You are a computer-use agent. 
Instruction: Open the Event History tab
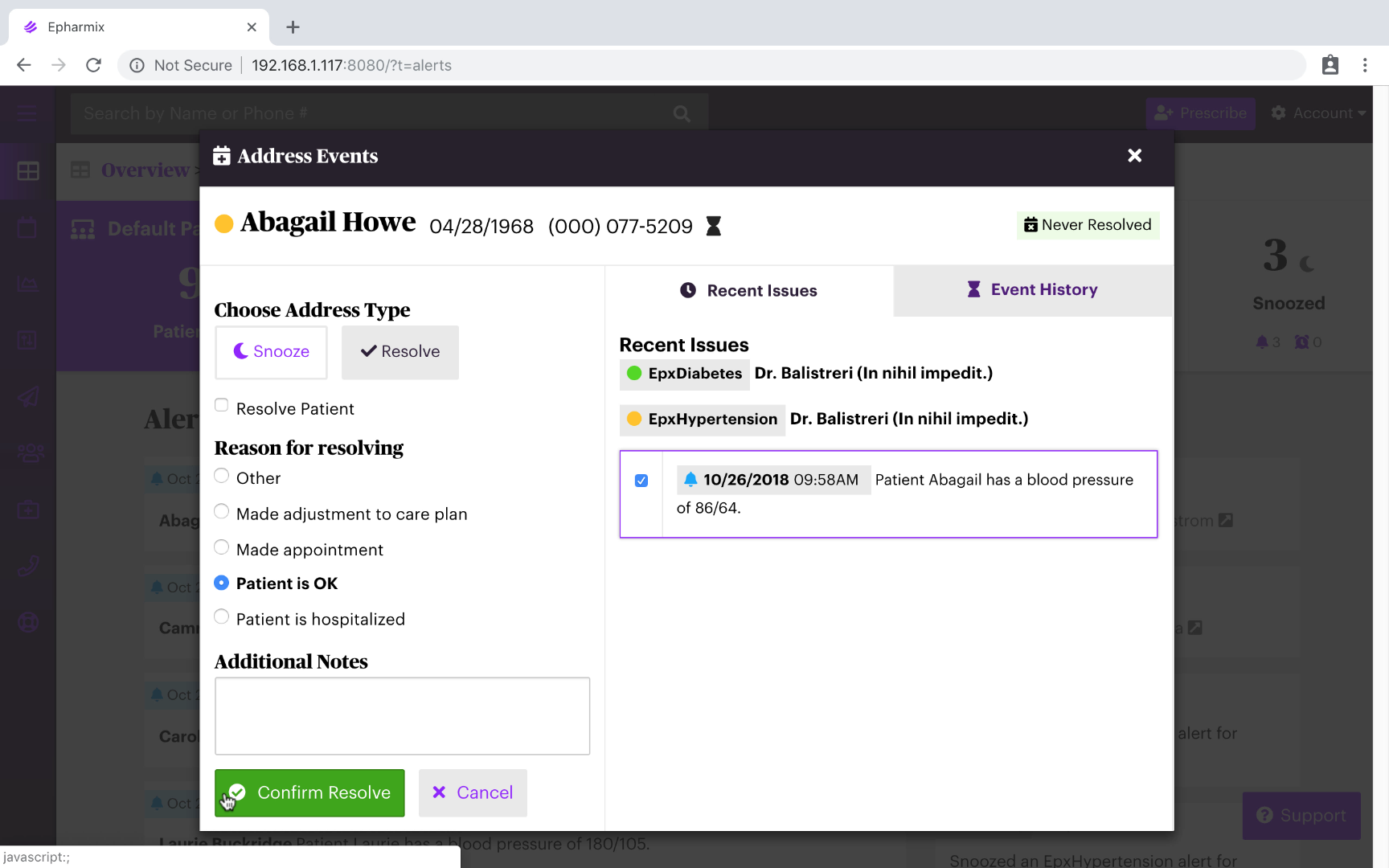click(1033, 290)
